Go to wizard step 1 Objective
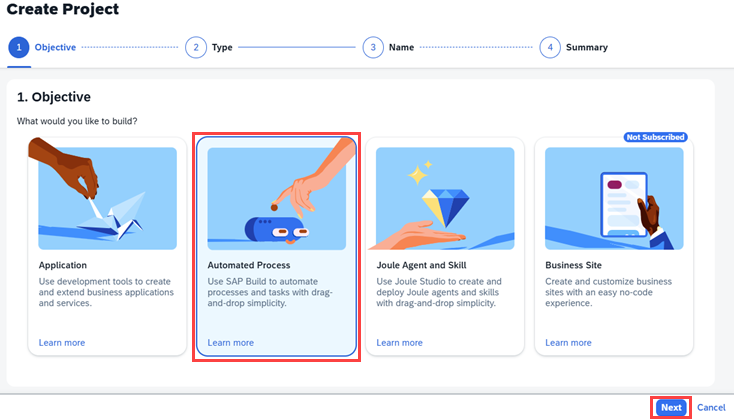Screen dimensions: 734x419 tap(42, 47)
